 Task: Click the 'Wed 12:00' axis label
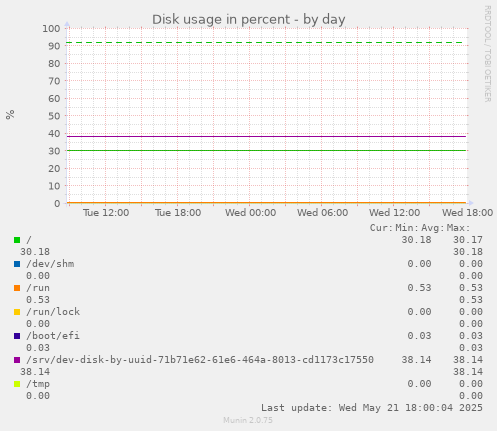pos(394,213)
